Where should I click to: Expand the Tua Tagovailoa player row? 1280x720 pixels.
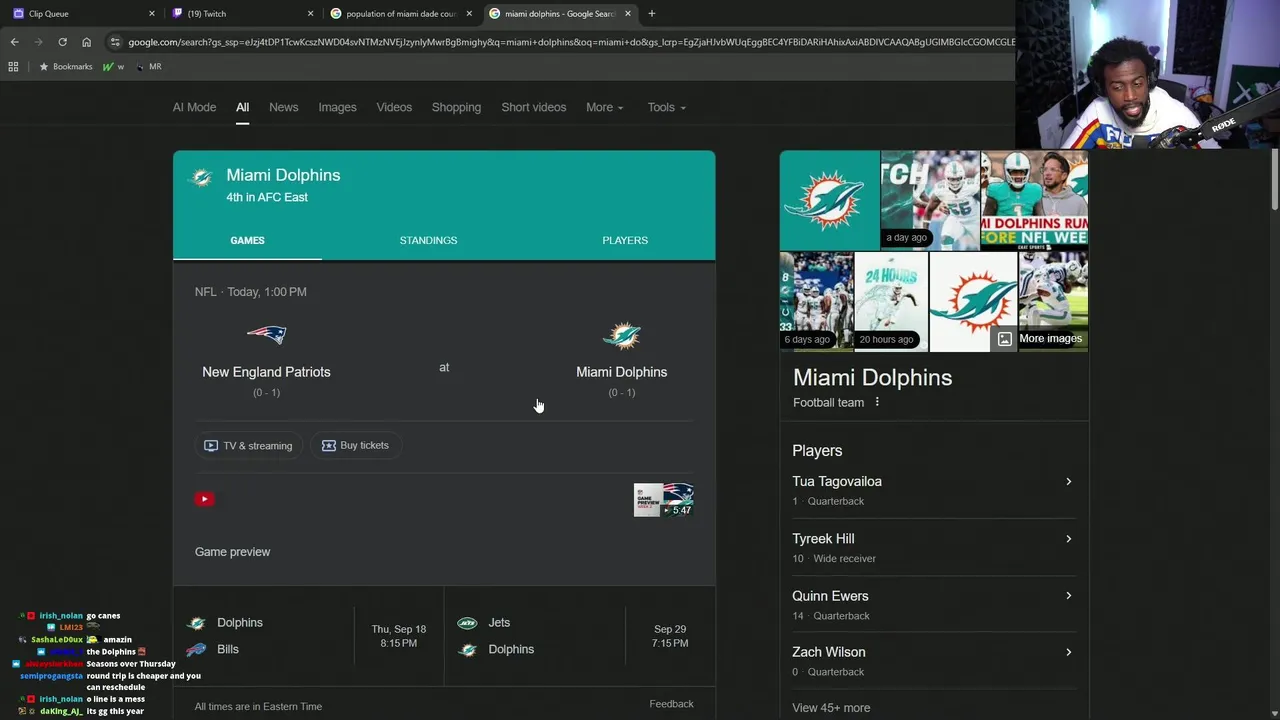pyautogui.click(x=932, y=490)
